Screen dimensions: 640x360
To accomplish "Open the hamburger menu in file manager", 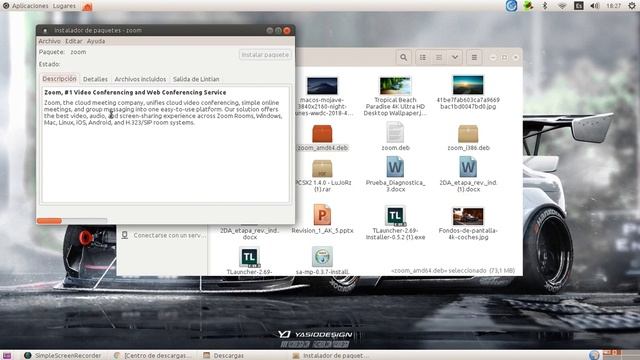I will tap(474, 58).
